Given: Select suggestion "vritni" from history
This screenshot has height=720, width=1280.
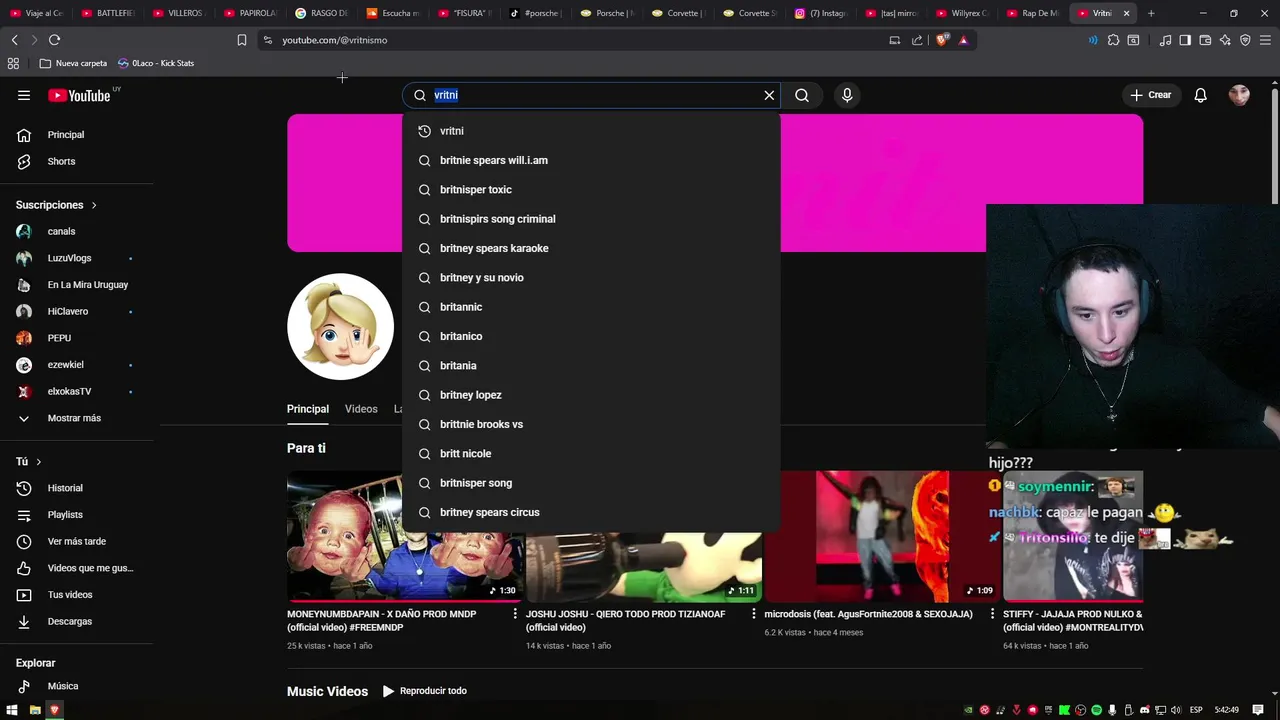Looking at the screenshot, I should (591, 131).
